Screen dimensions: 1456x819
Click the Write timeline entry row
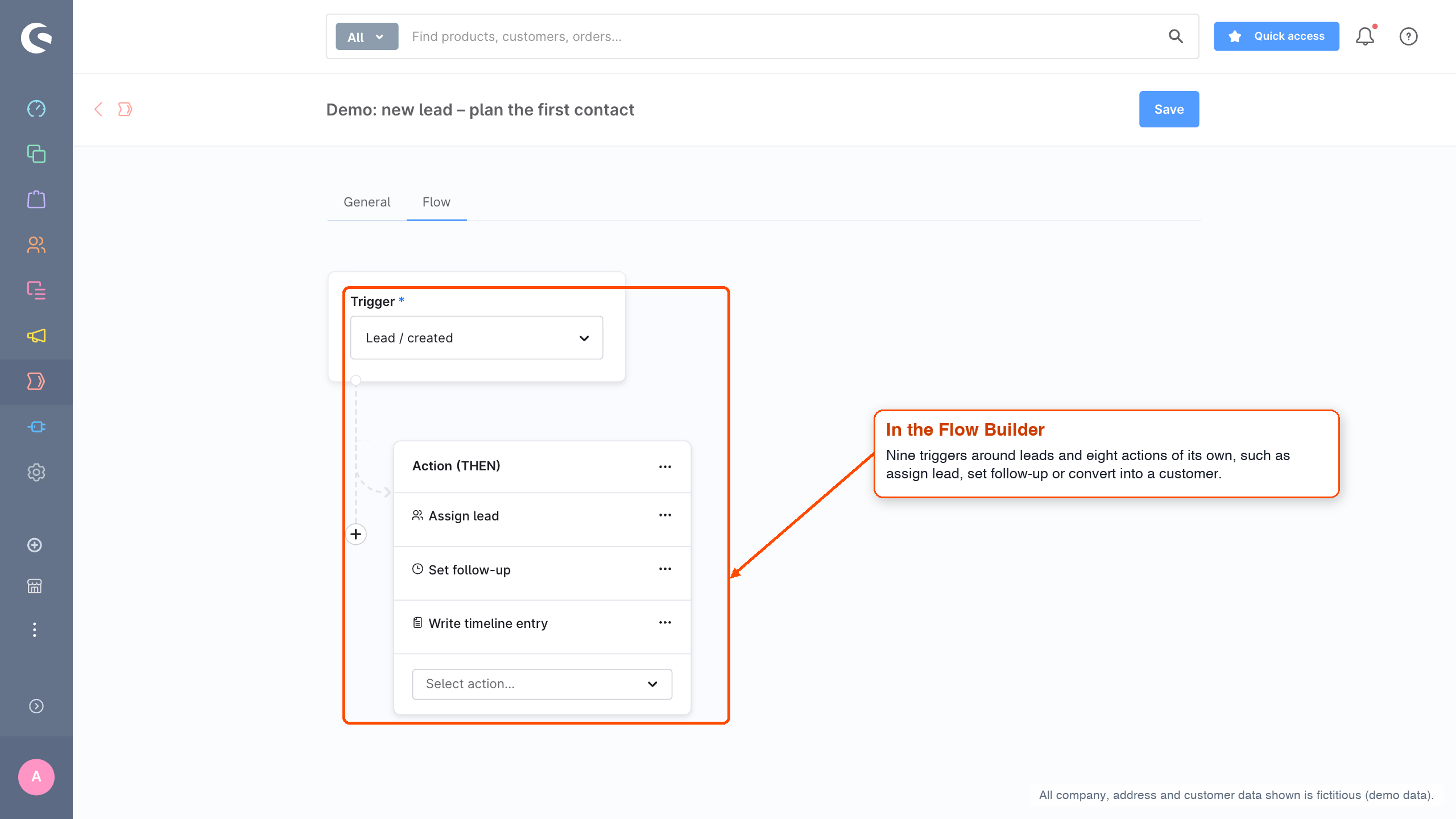pos(542,627)
